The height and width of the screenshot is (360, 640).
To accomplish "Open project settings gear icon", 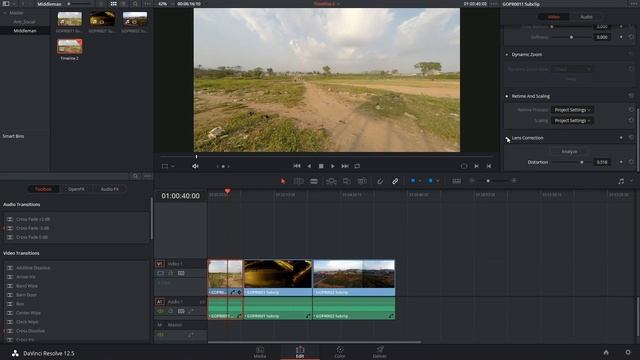I will coord(628,352).
